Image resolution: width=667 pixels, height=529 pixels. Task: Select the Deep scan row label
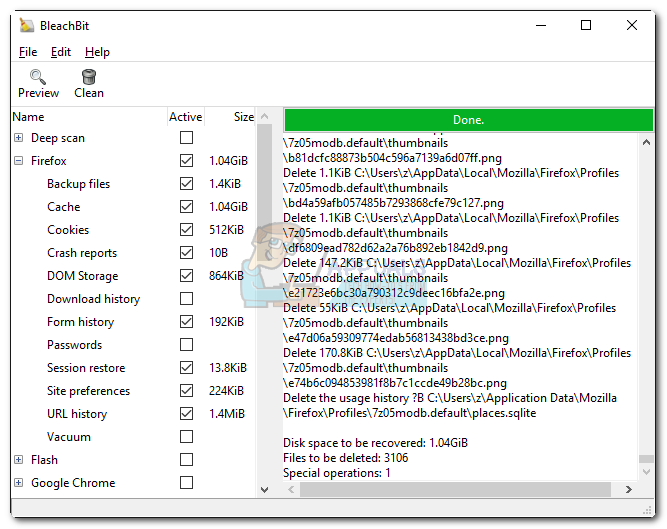(x=58, y=138)
